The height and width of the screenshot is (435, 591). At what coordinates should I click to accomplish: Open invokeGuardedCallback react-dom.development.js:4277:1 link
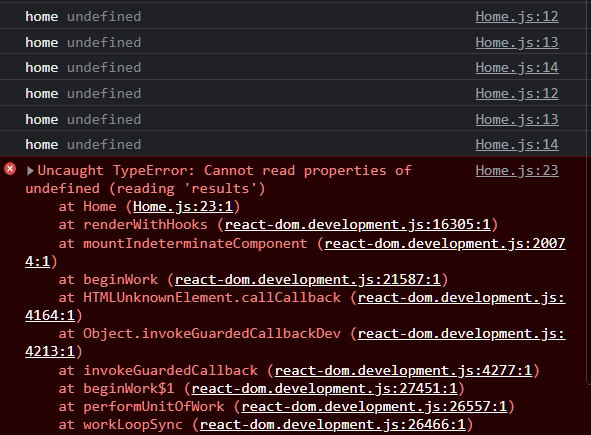tap(403, 370)
